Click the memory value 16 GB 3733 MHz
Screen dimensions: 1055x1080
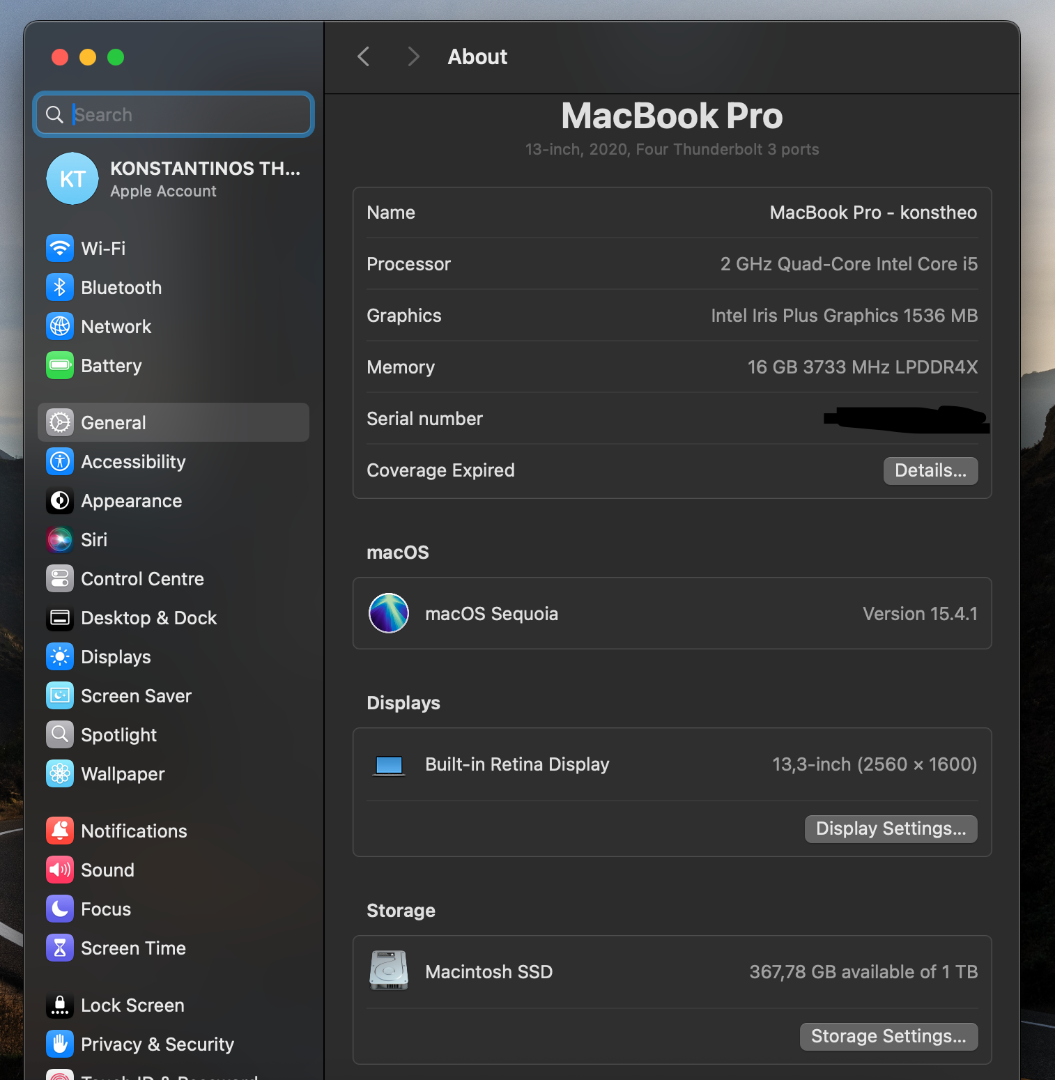863,367
